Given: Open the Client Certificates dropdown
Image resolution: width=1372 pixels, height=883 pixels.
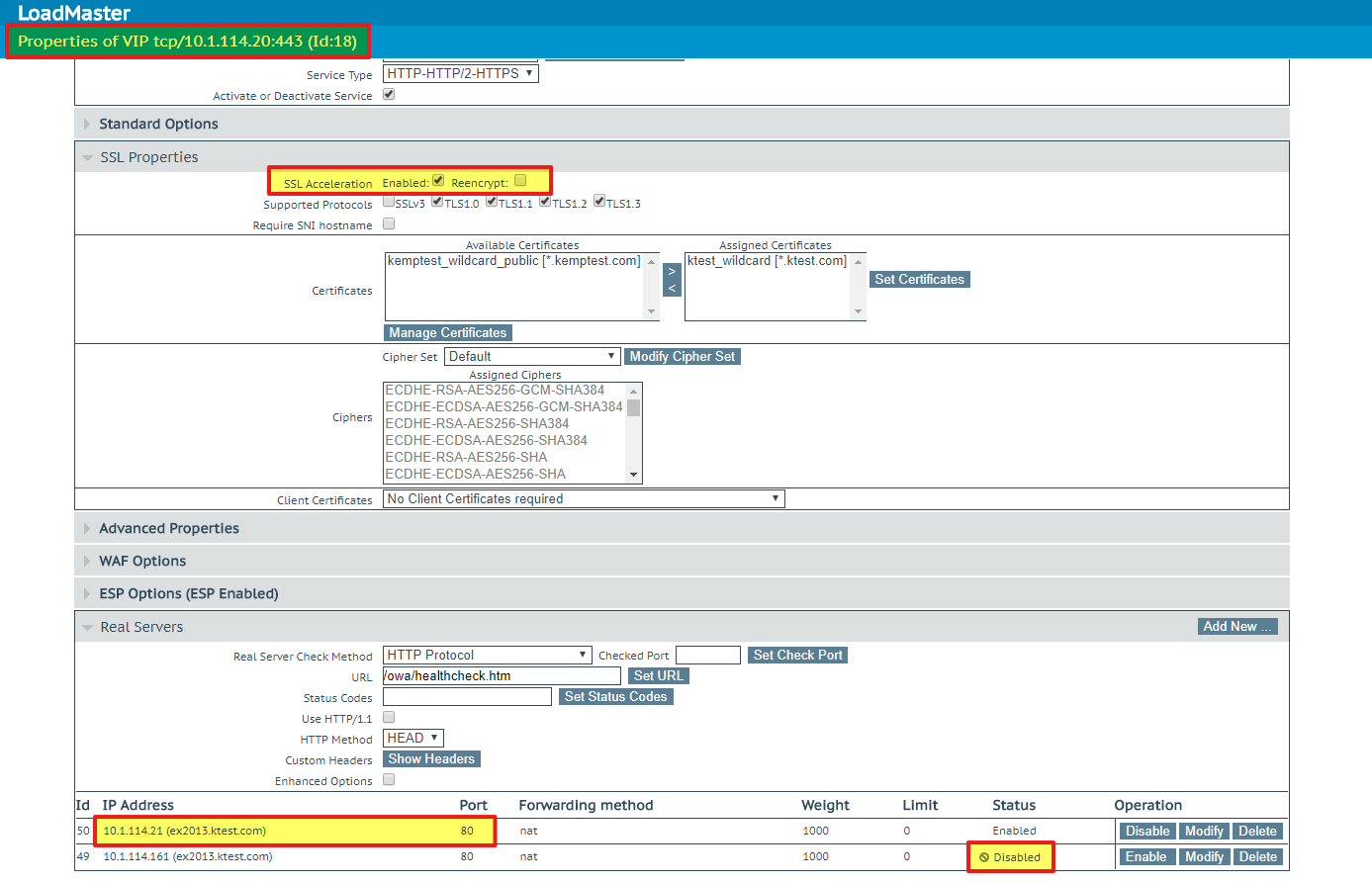Looking at the screenshot, I should click(584, 499).
